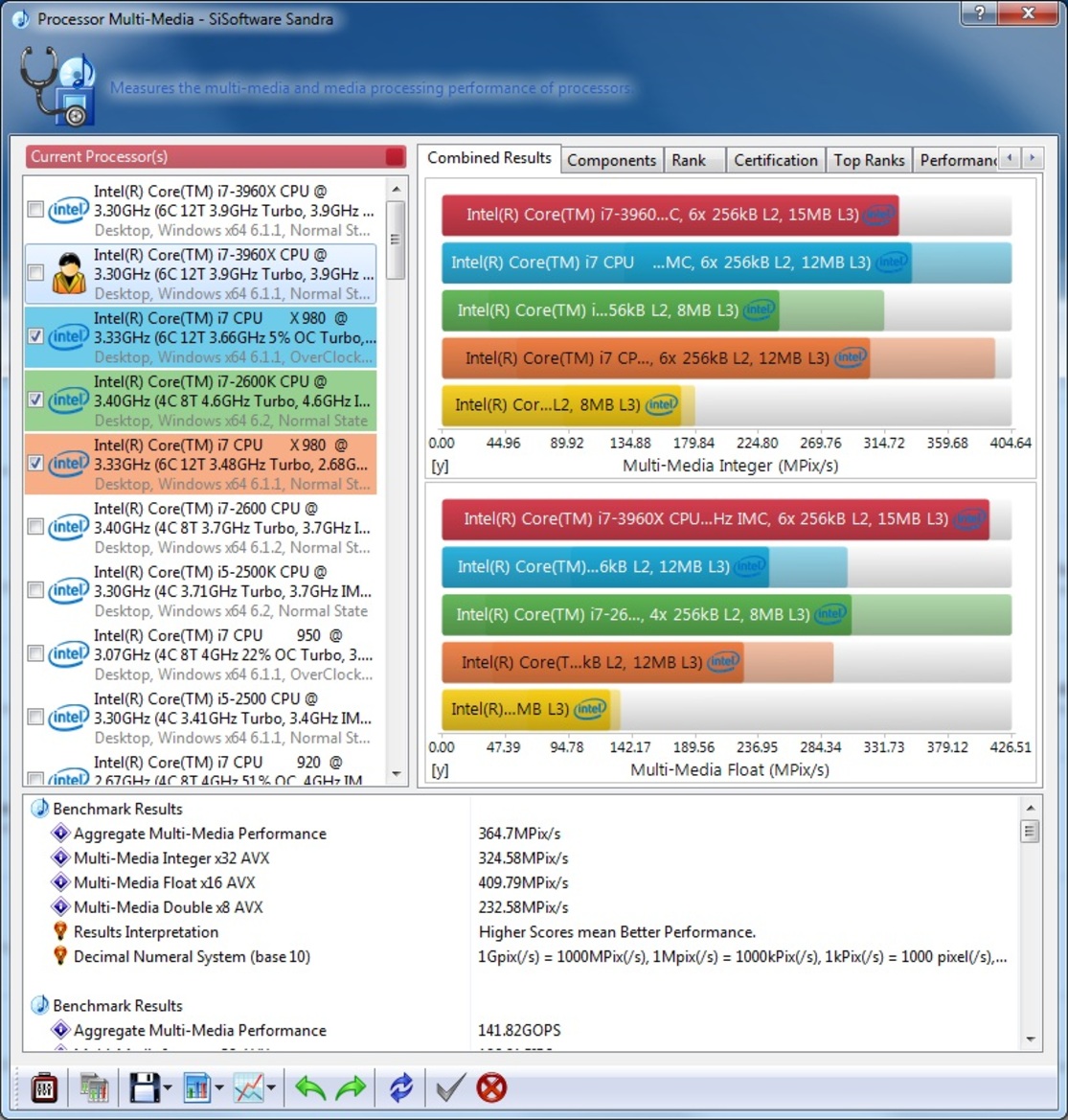Switch to the Components tab
The image size is (1068, 1120).
(612, 160)
